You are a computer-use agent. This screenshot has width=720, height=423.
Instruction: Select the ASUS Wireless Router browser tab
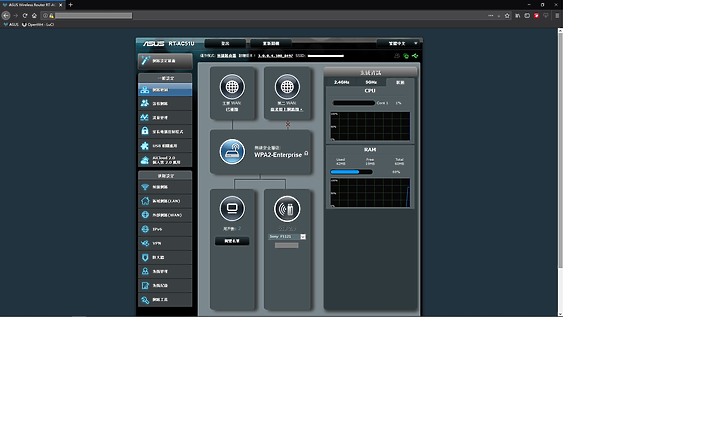point(32,5)
